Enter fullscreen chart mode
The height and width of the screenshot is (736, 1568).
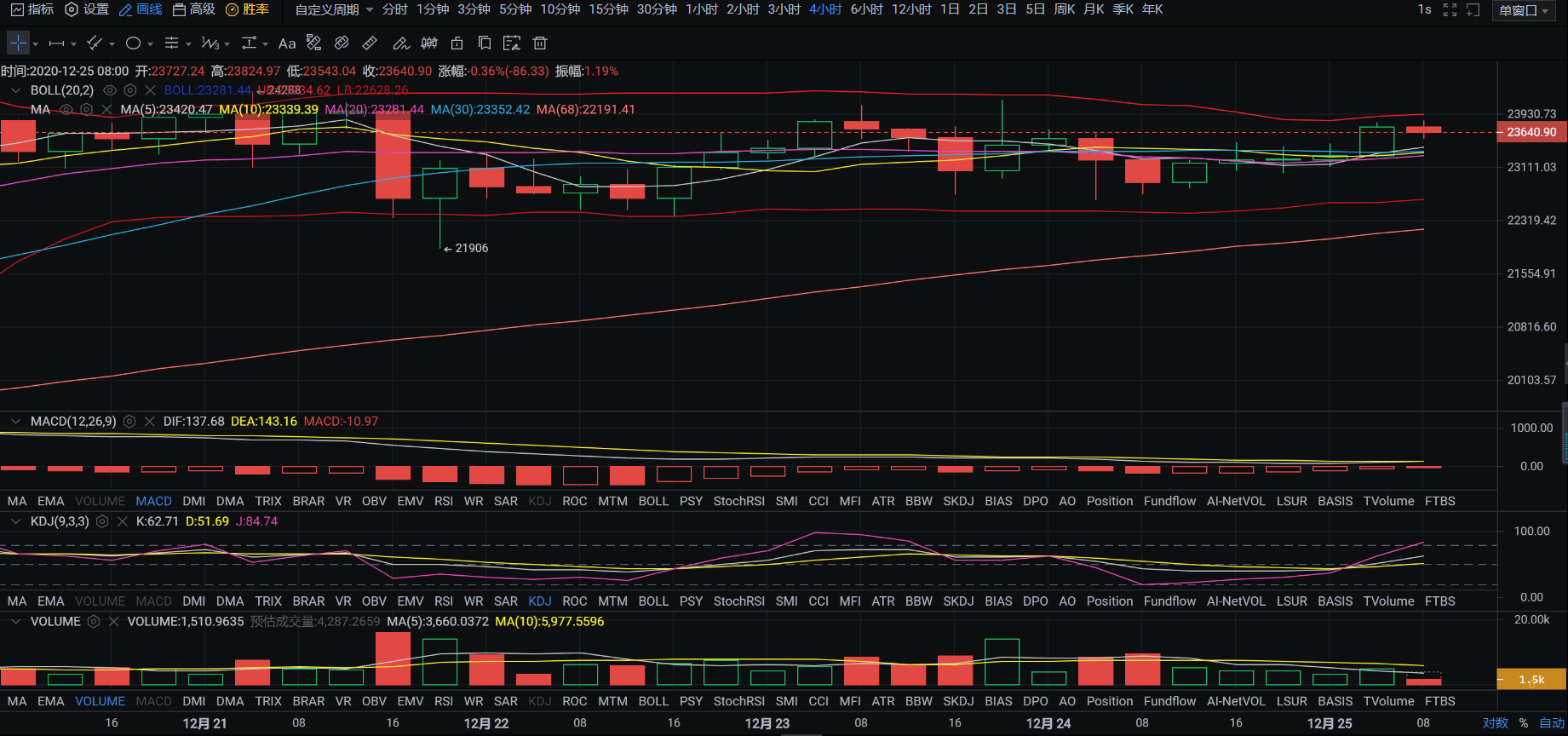click(x=1450, y=10)
